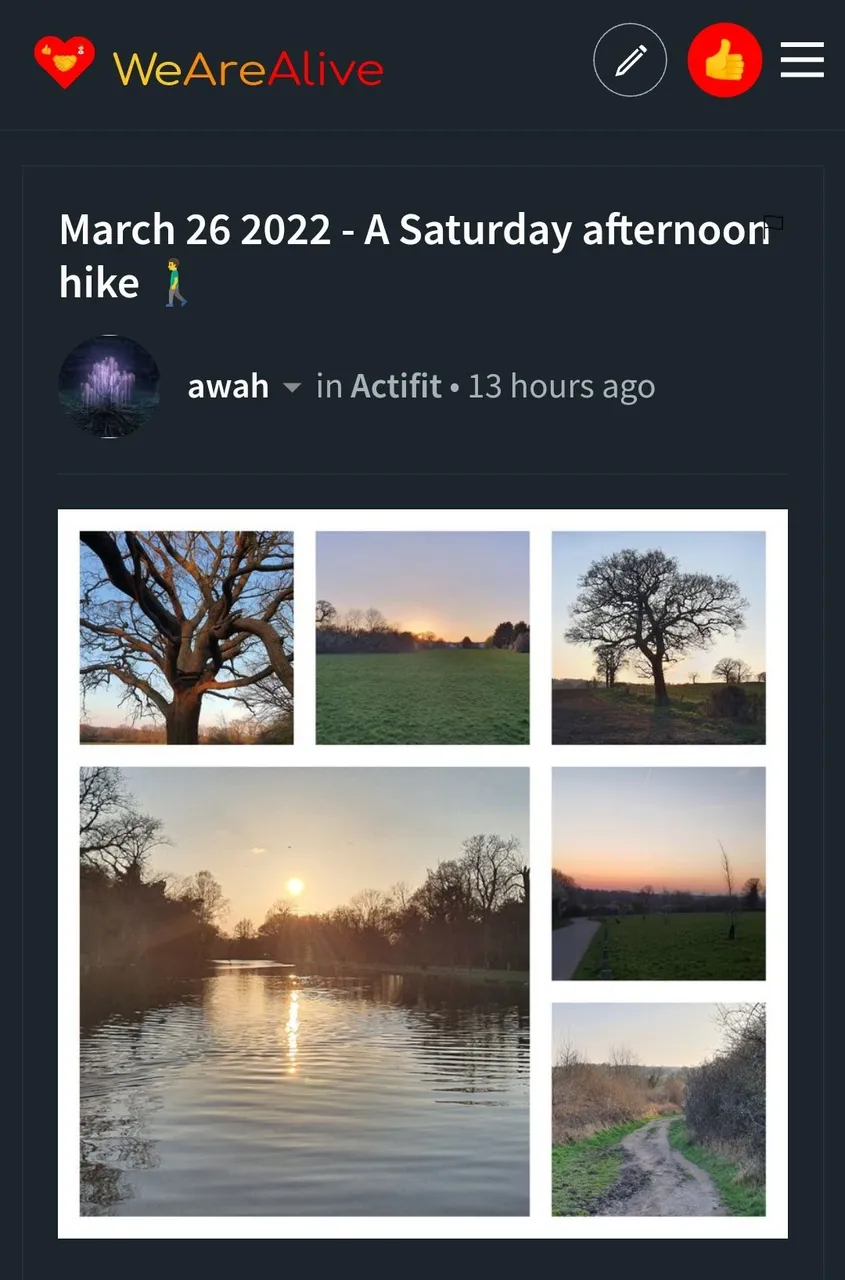The width and height of the screenshot is (845, 1280).
Task: Expand the dropdown arrow beside awah
Action: 292,387
